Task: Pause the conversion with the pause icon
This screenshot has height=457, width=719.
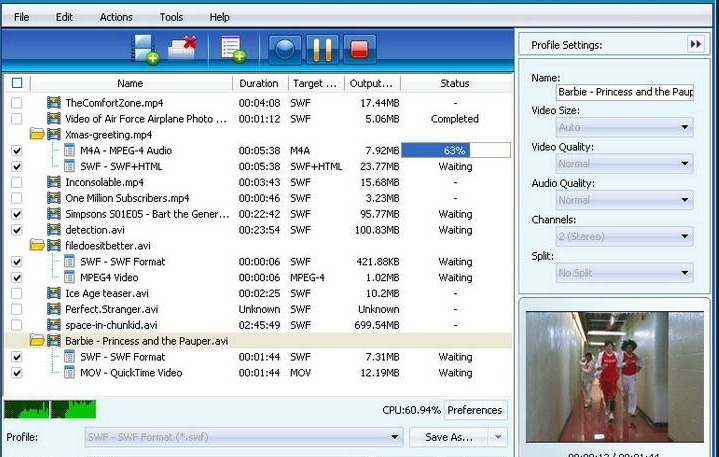Action: pos(321,48)
